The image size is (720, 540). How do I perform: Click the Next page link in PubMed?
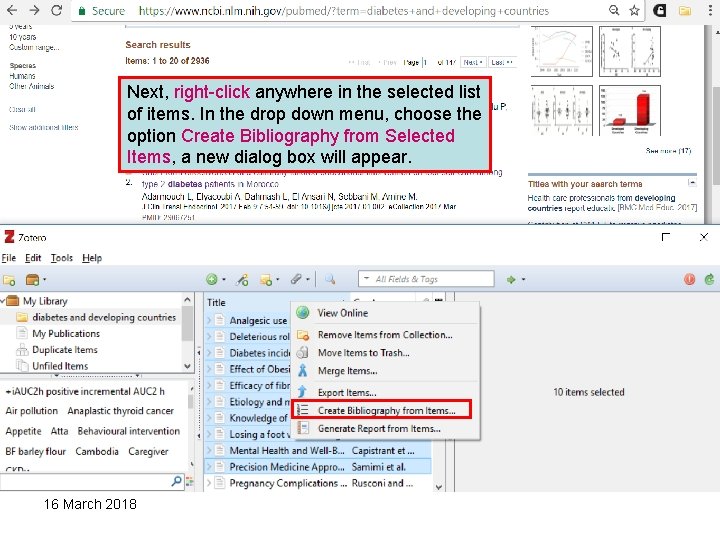point(472,62)
